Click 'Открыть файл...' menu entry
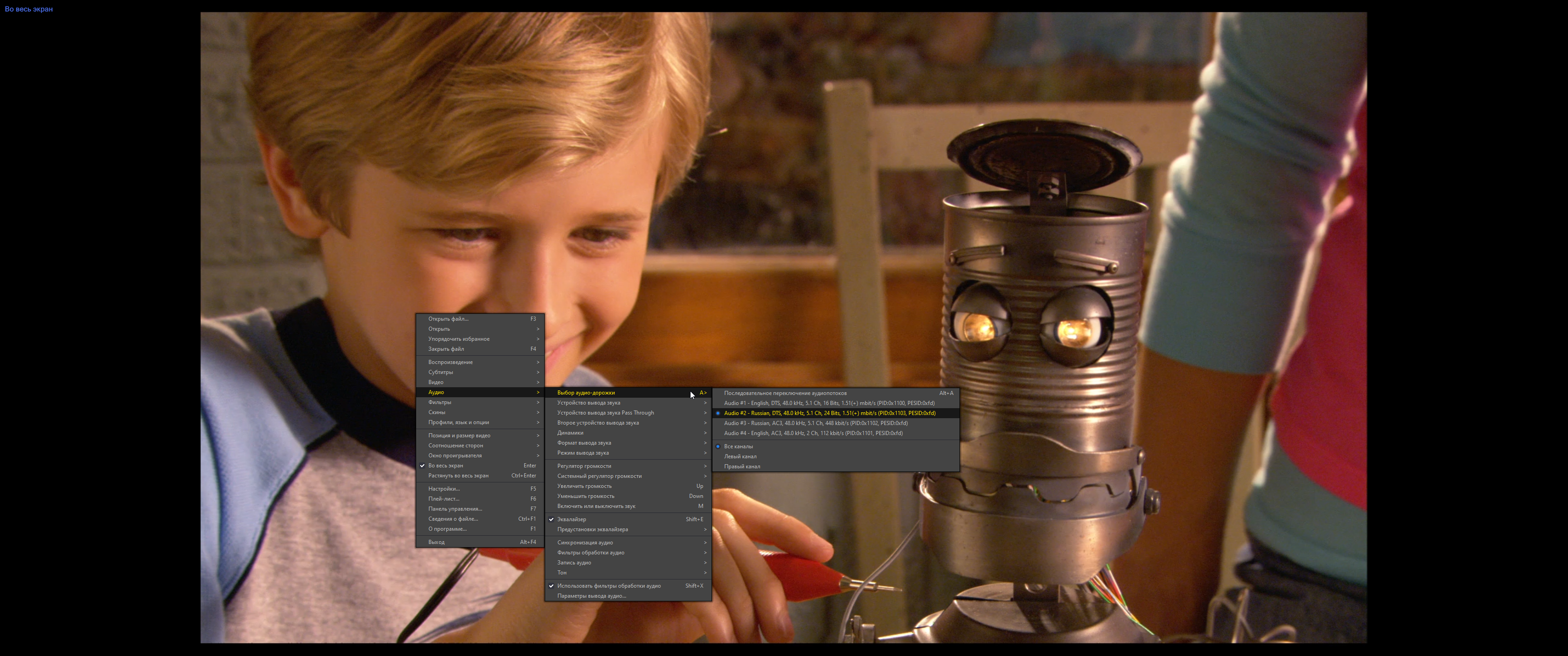 coord(448,319)
